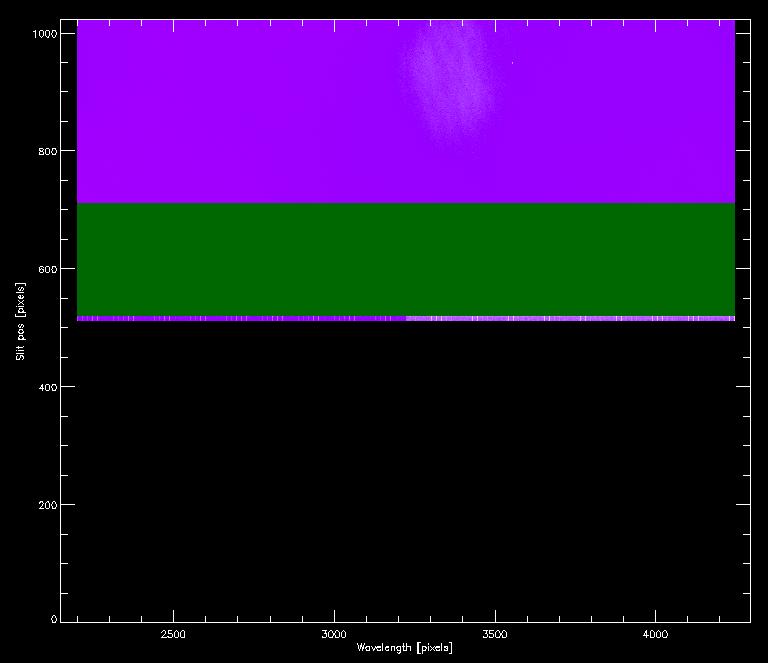The height and width of the screenshot is (663, 768).
Task: Click the 3500 wavelength tick label
Action: click(x=495, y=635)
